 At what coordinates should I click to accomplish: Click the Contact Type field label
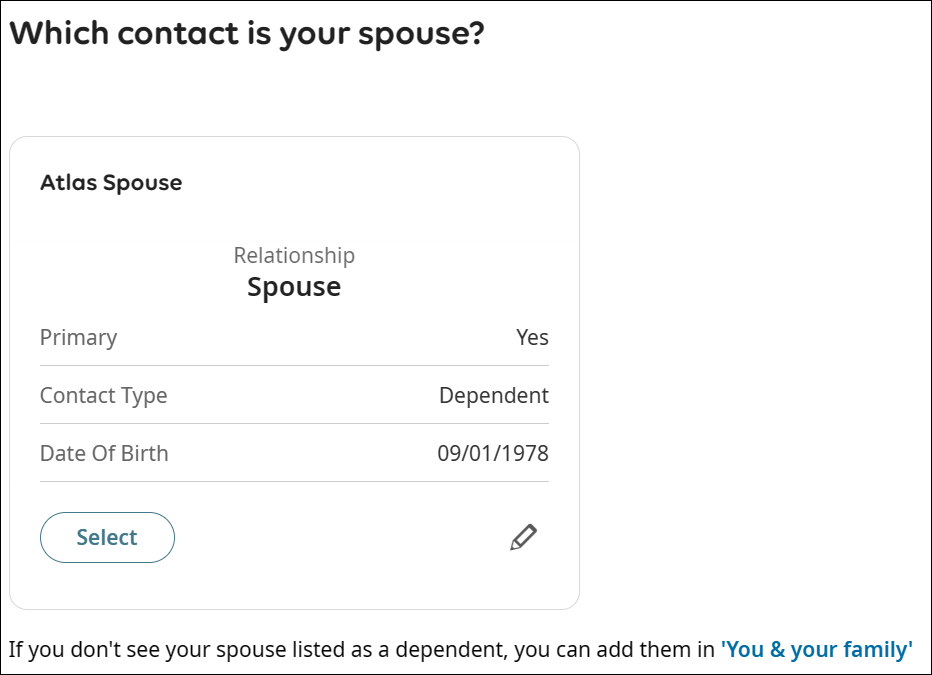[103, 395]
